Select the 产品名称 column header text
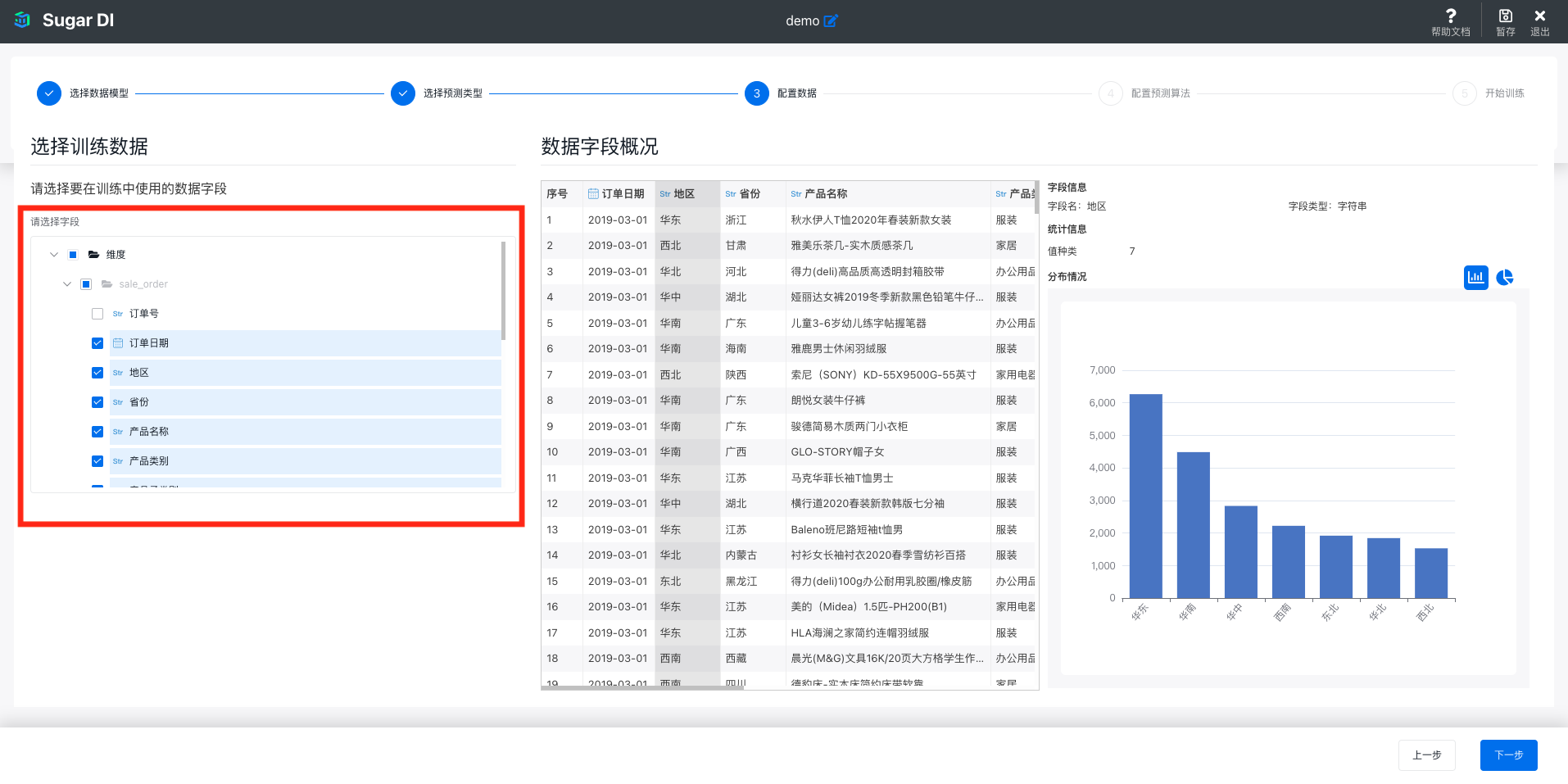 tap(826, 194)
